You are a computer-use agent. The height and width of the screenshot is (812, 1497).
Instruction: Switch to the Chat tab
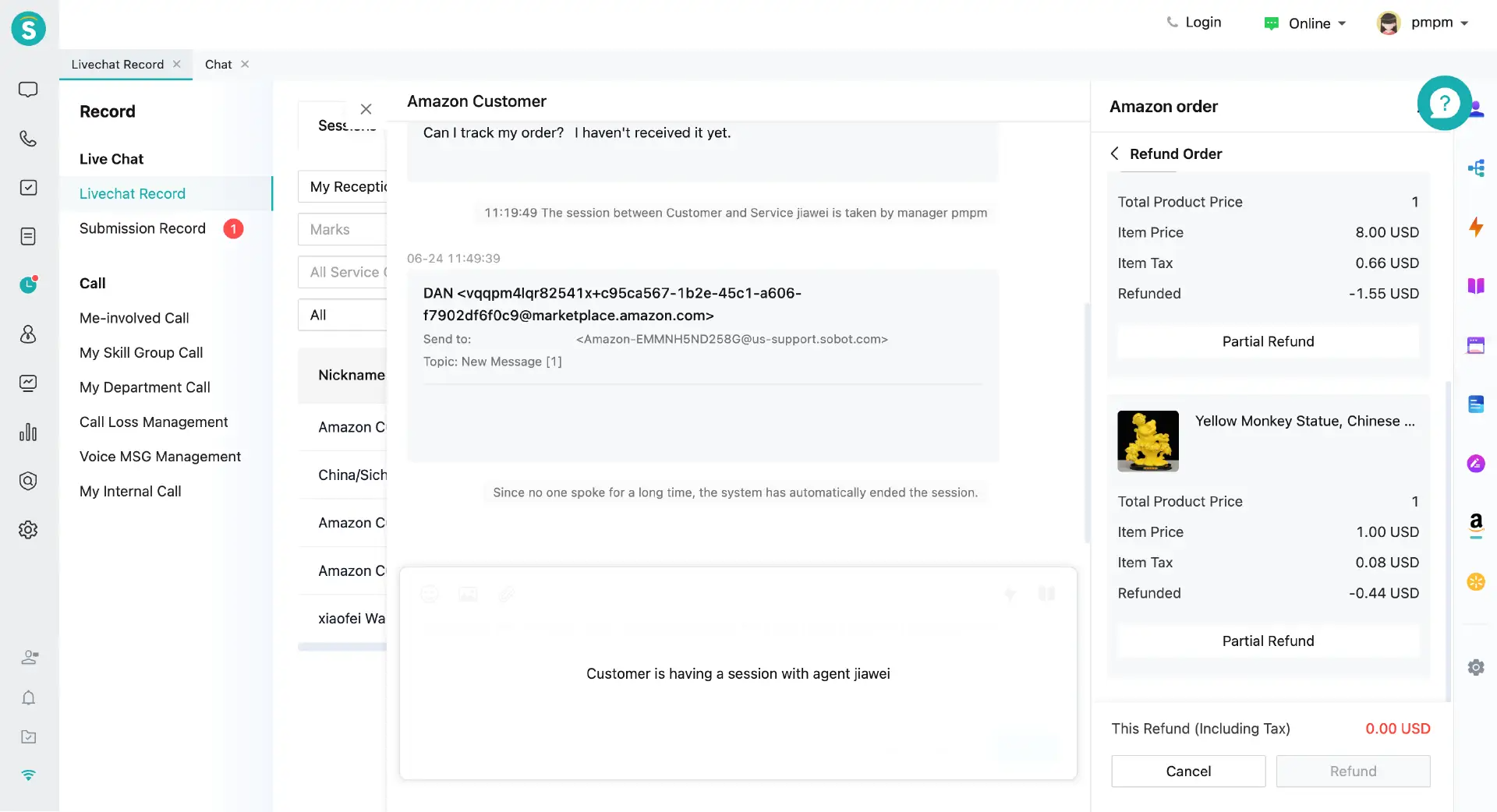pos(218,64)
